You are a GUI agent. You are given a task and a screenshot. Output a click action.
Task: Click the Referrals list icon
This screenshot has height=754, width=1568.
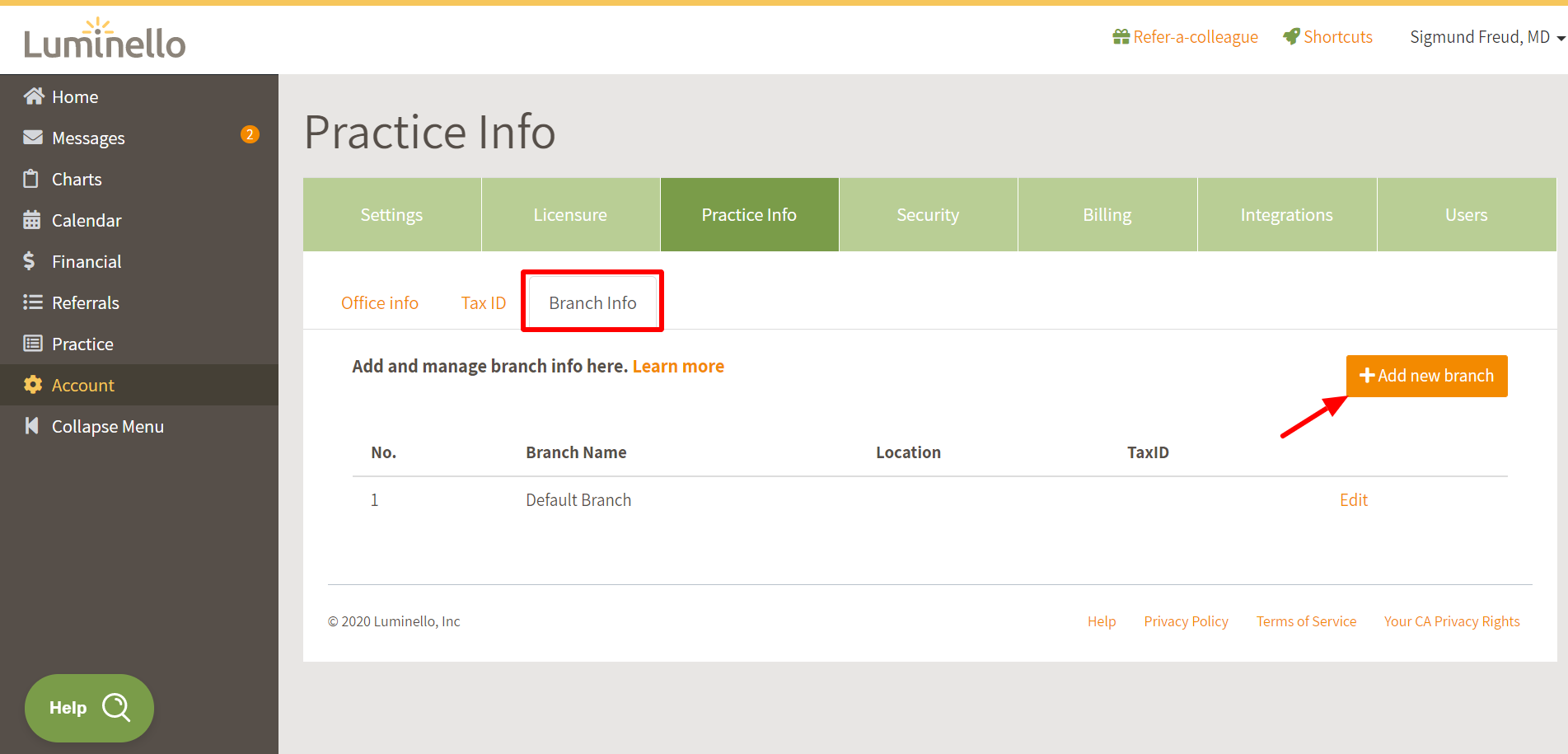[x=32, y=302]
